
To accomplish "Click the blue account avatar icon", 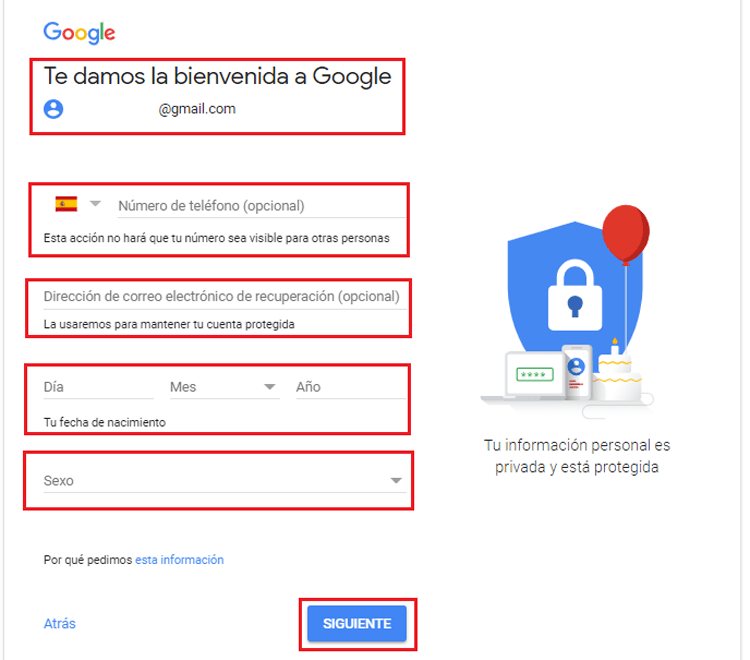I will tap(54, 109).
